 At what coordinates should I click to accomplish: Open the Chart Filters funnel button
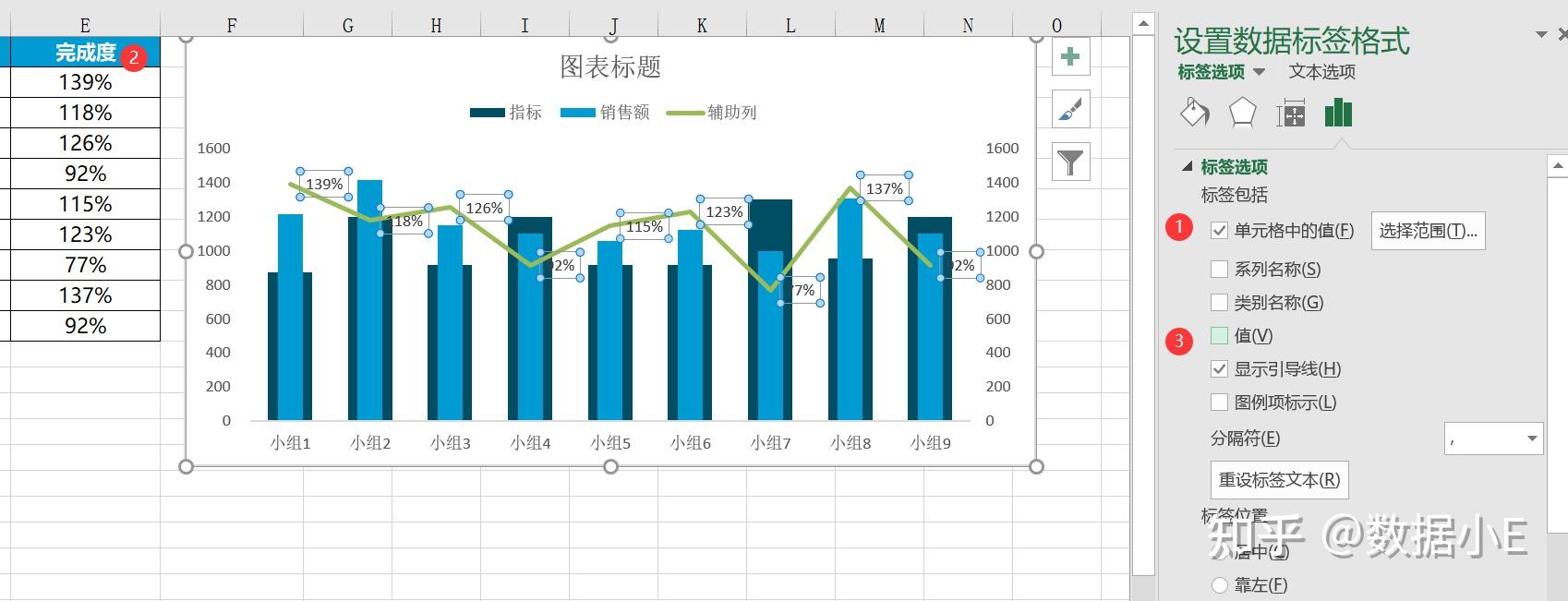[1070, 162]
